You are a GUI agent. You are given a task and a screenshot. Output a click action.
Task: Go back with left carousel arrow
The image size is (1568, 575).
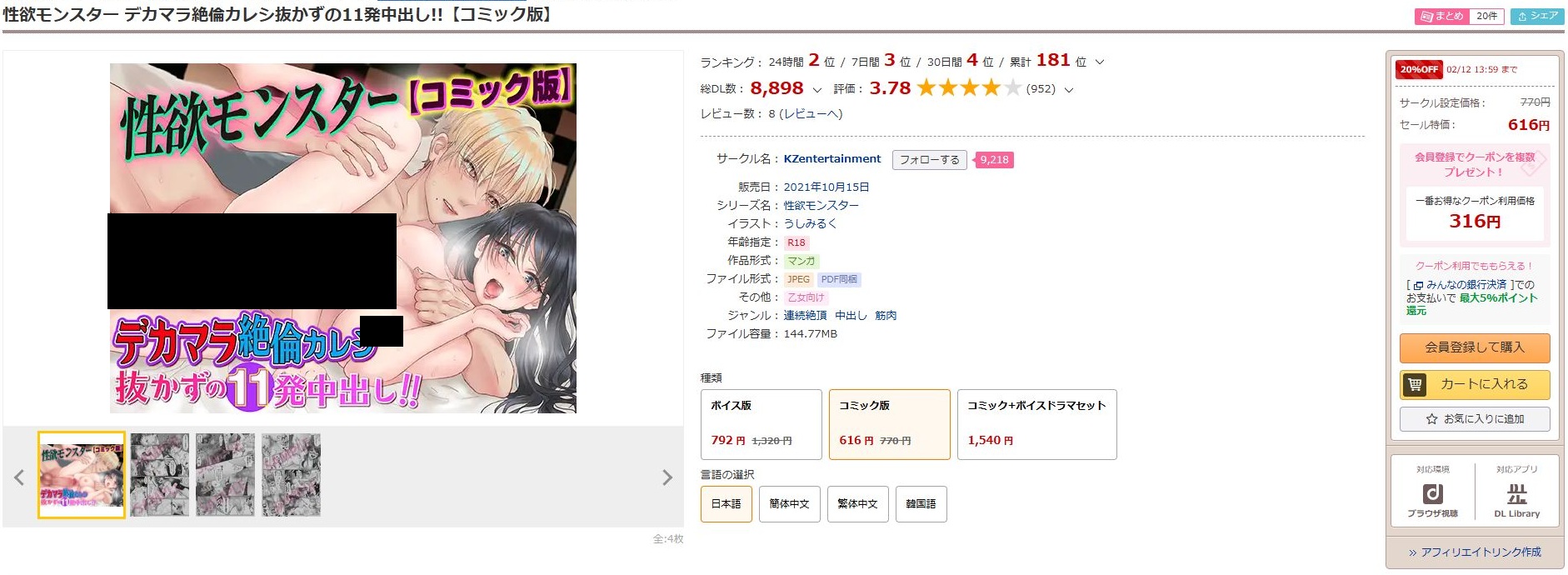point(19,477)
